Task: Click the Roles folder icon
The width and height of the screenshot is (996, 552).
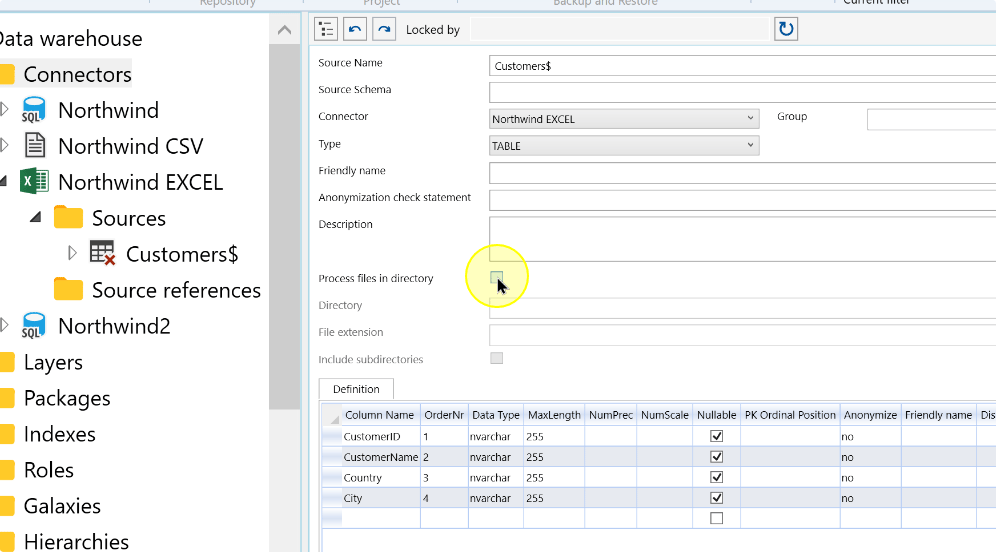Action: (7, 469)
